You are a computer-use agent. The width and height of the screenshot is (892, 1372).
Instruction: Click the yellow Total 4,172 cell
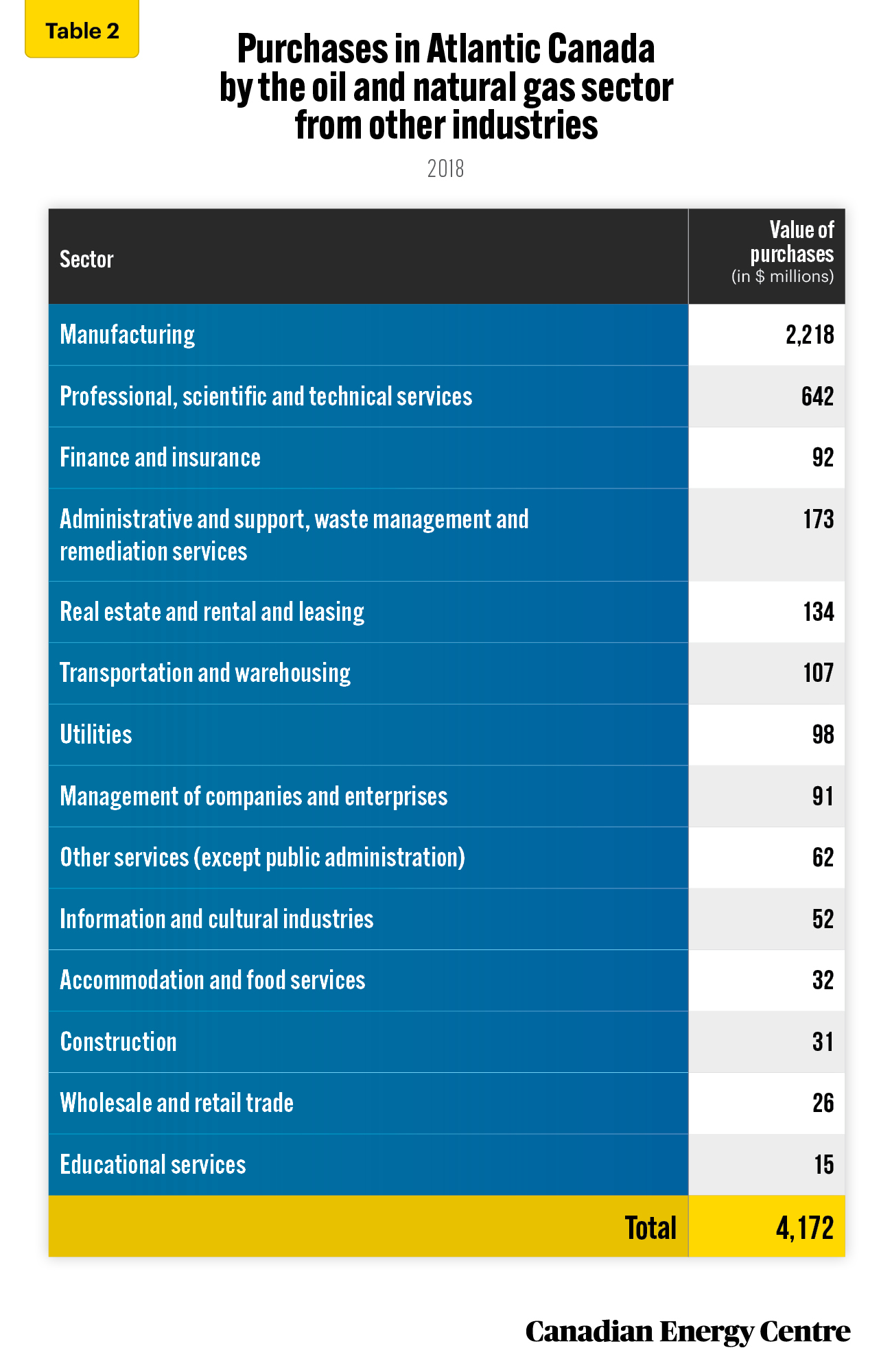[767, 1227]
